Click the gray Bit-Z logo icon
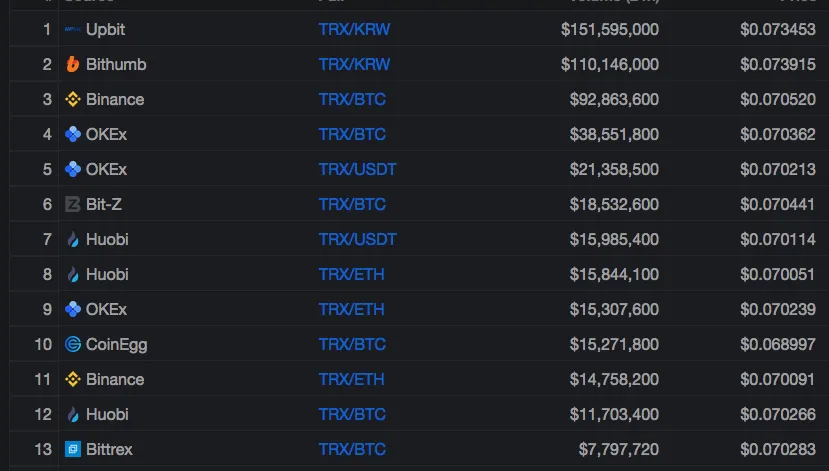 click(x=72, y=204)
